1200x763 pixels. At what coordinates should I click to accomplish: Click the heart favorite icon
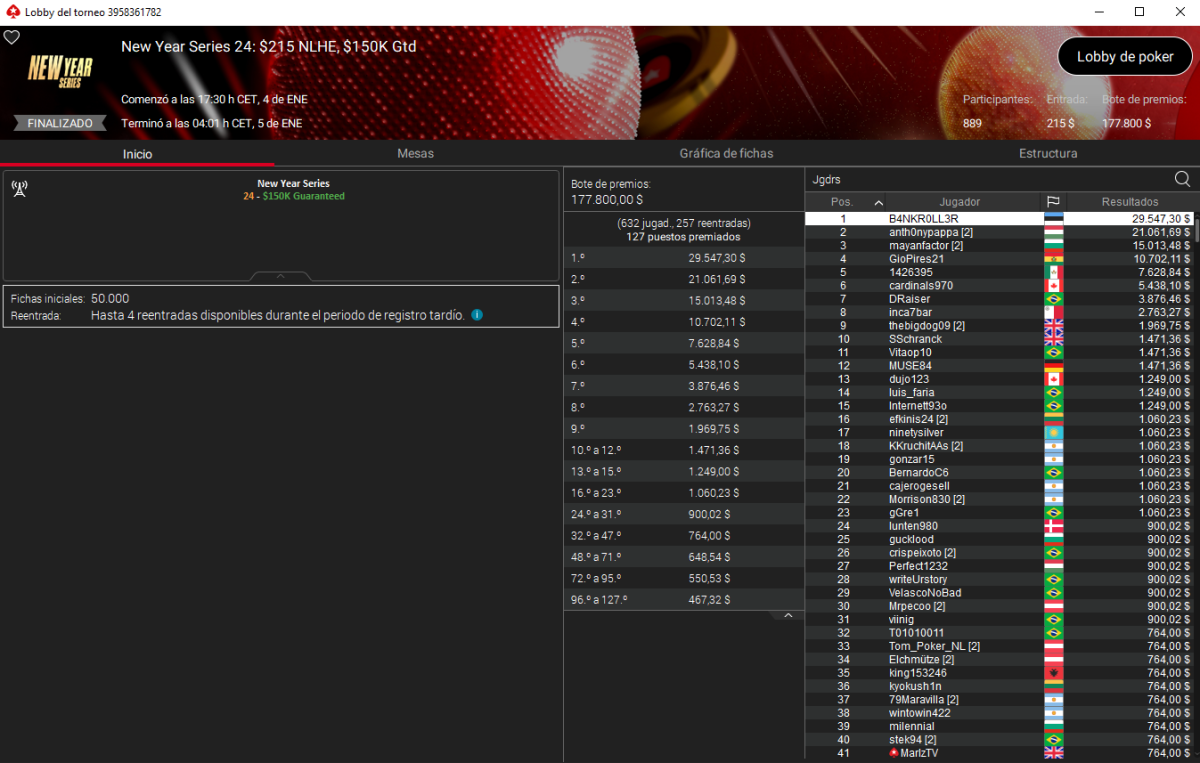tap(12, 37)
